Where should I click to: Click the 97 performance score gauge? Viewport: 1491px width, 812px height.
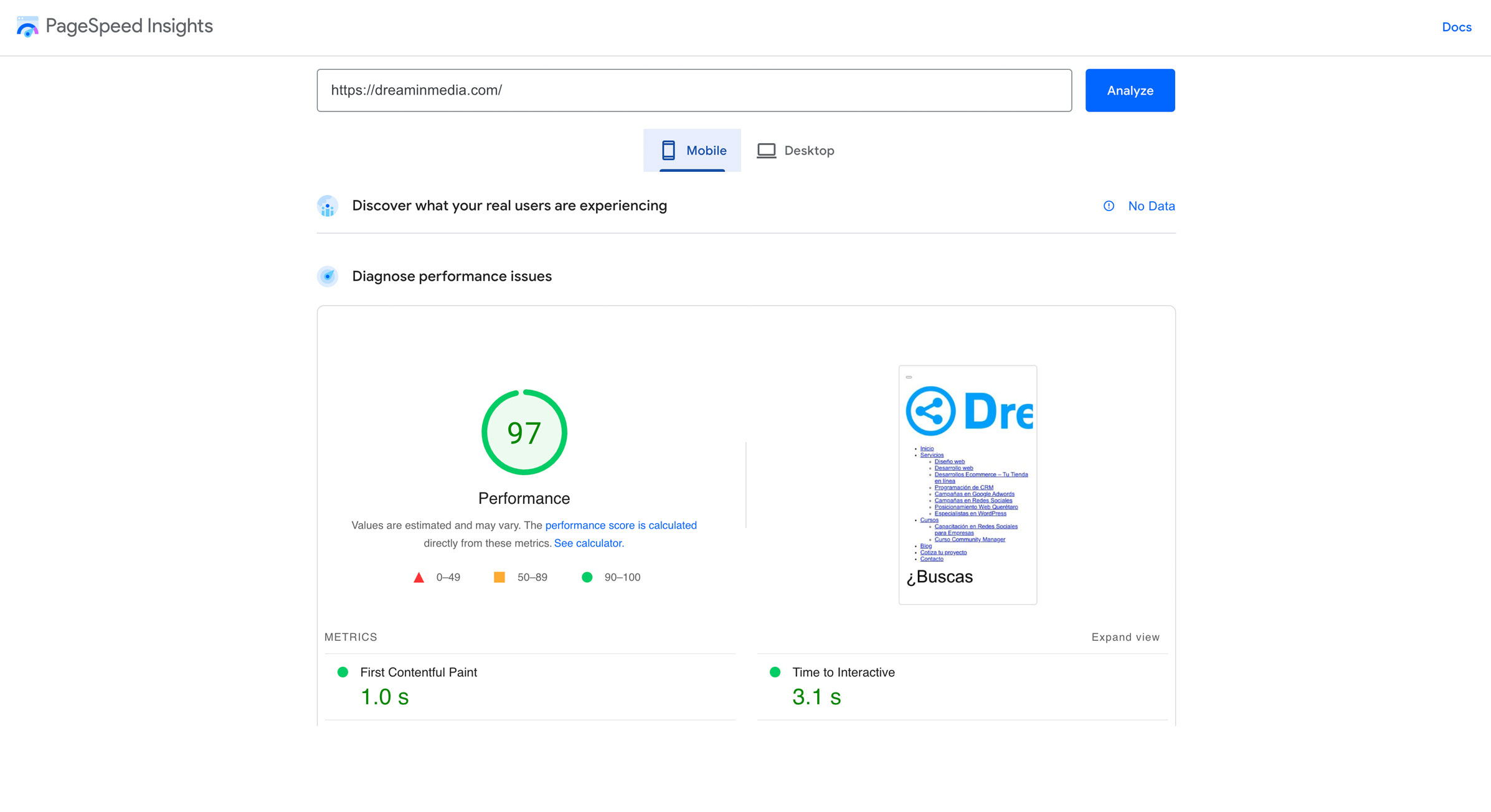click(524, 432)
